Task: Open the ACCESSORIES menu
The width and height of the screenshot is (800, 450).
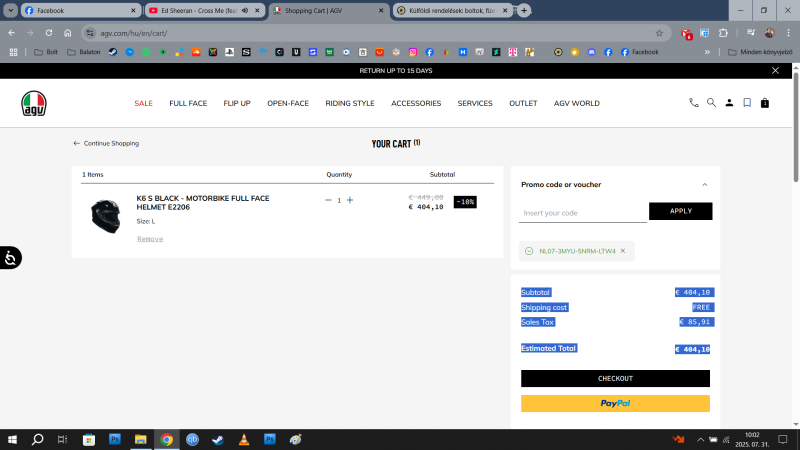Action: [416, 103]
